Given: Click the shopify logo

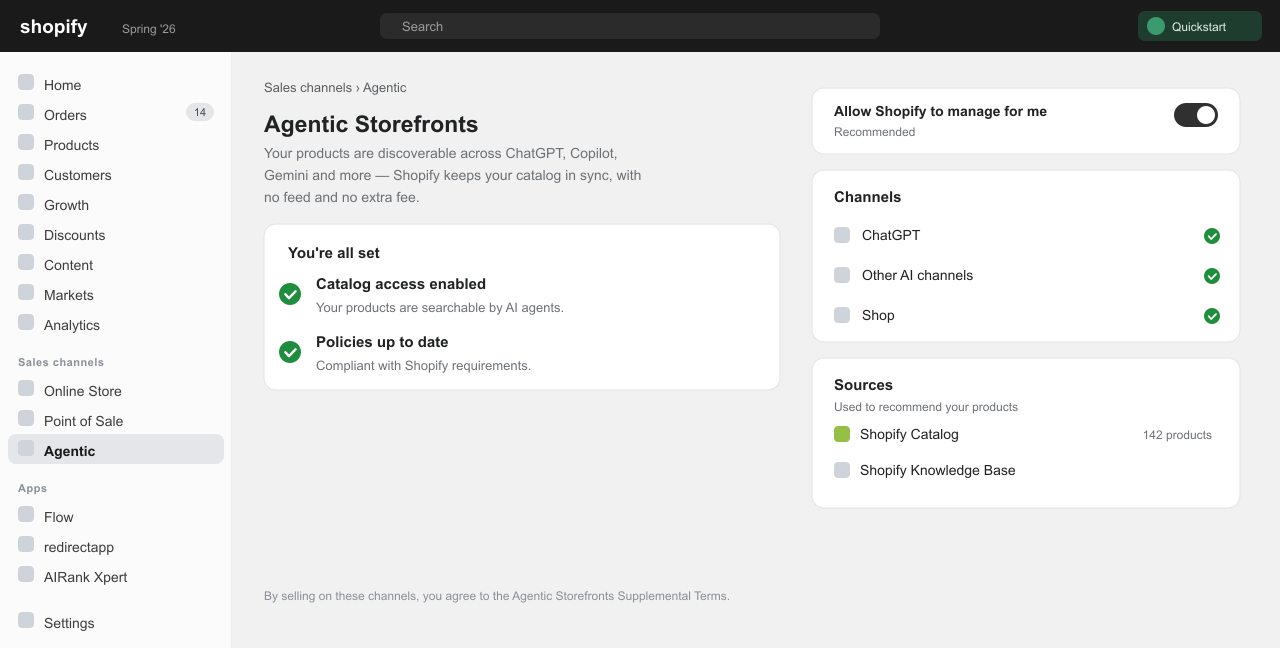Looking at the screenshot, I should (x=54, y=27).
